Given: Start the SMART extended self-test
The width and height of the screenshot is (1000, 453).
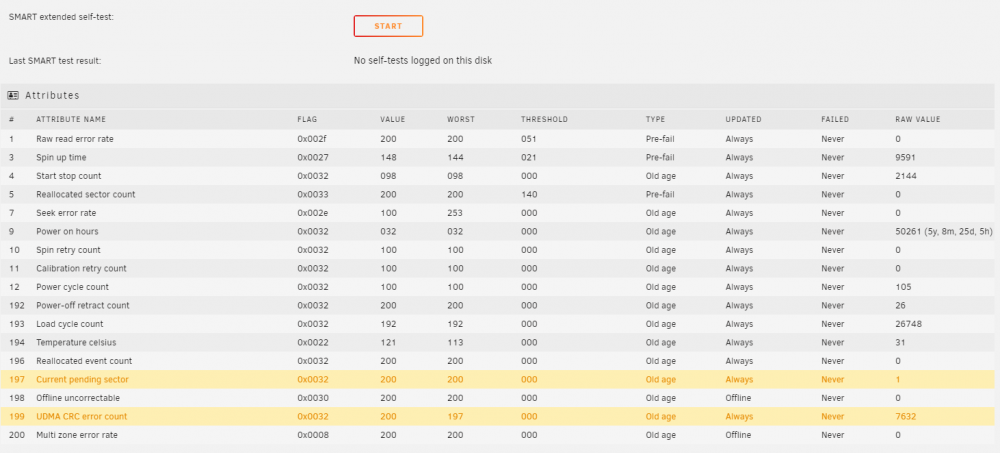Looking at the screenshot, I should pyautogui.click(x=388, y=26).
